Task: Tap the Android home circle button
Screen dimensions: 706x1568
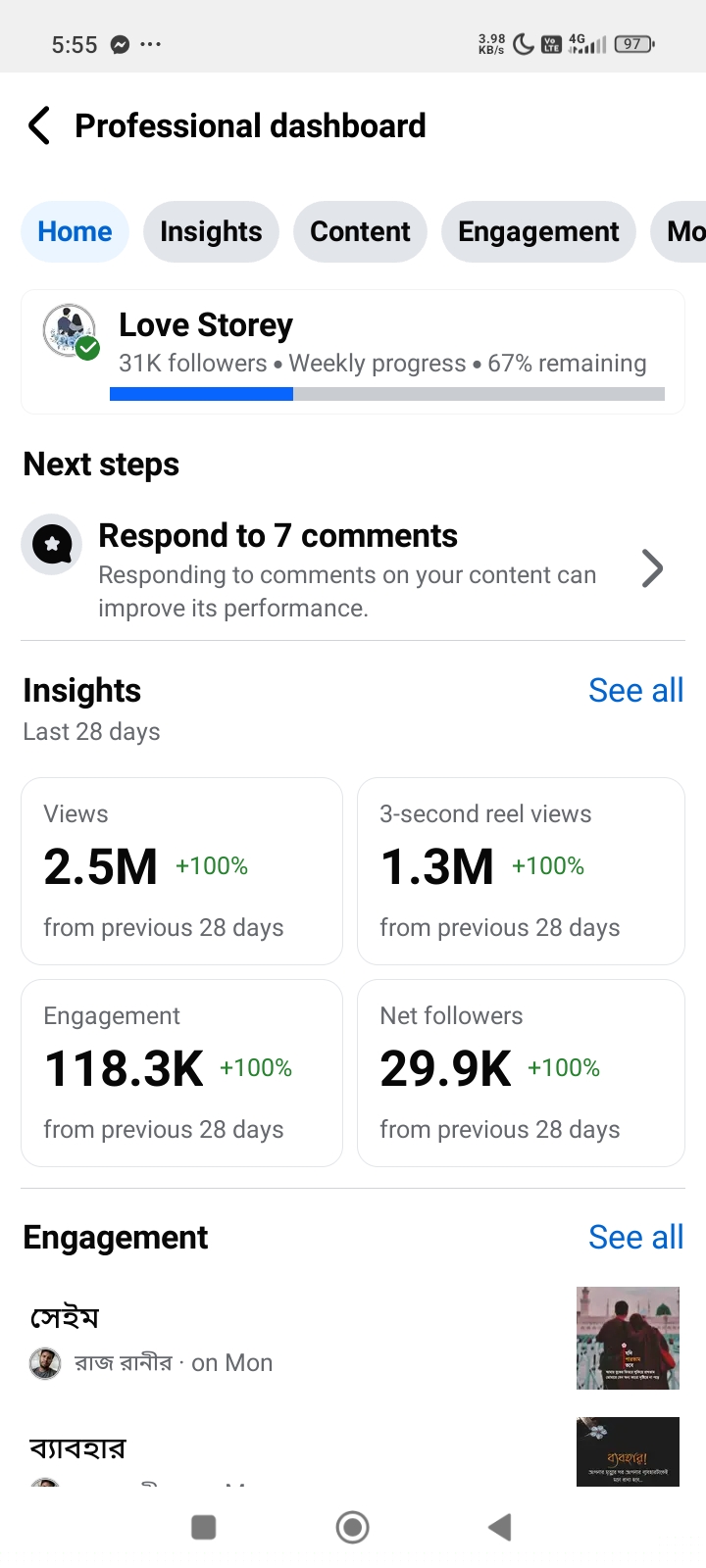Action: coord(352,1527)
